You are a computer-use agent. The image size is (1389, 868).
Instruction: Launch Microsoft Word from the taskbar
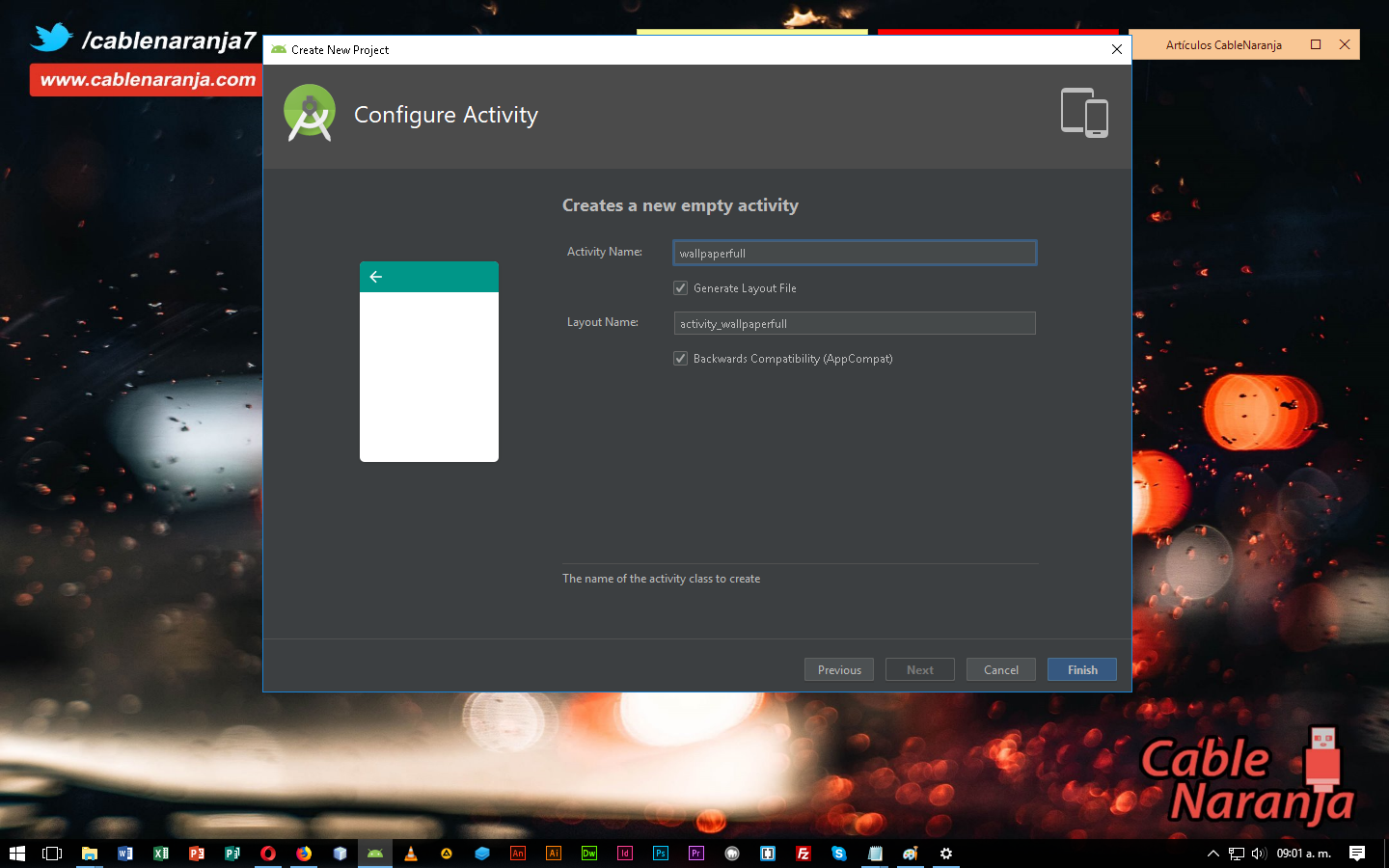pyautogui.click(x=125, y=854)
